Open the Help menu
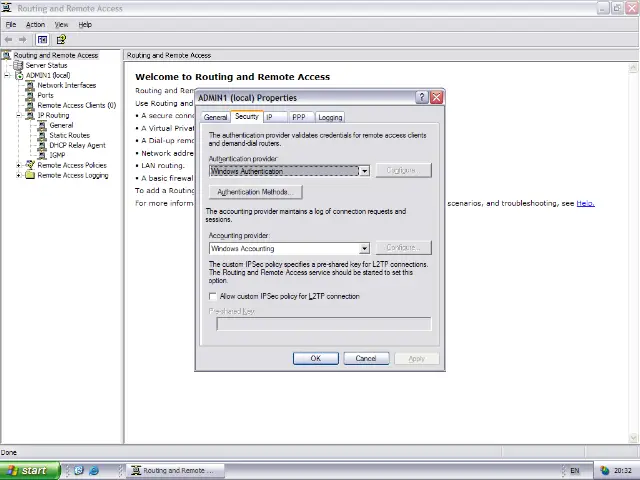Viewport: 640px width, 480px height. [x=85, y=24]
